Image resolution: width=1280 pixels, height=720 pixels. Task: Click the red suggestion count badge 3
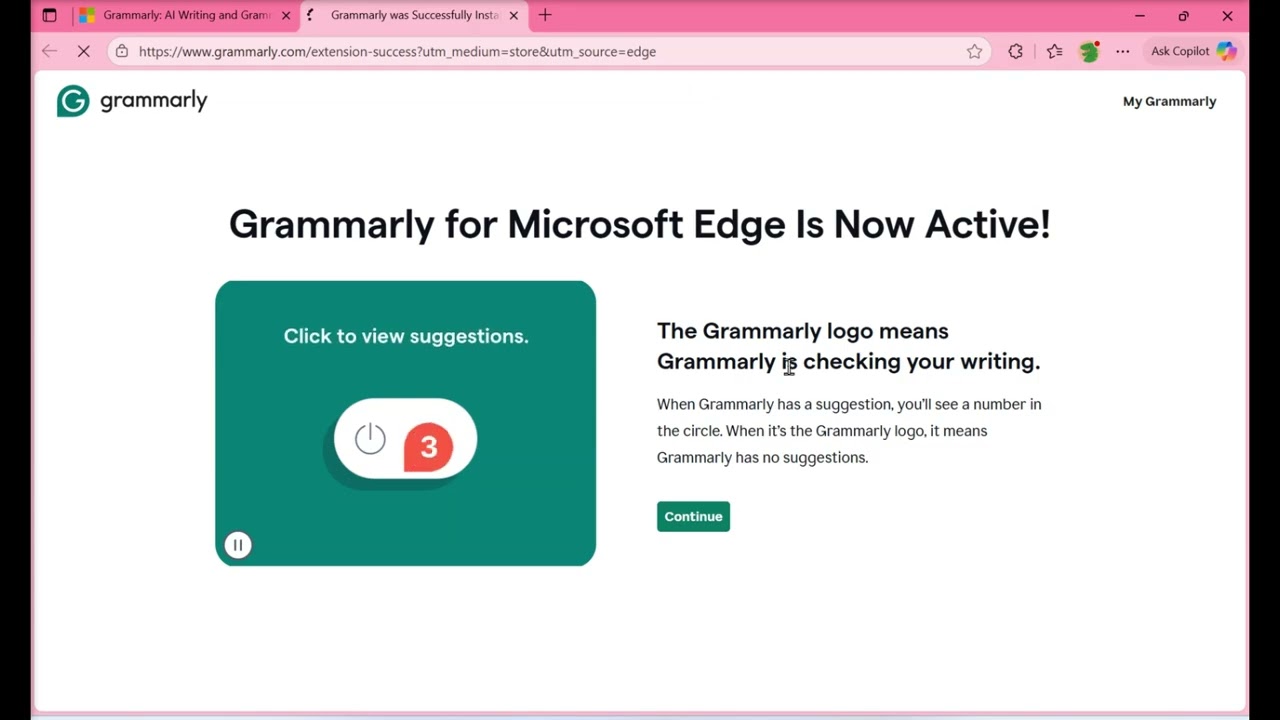[428, 447]
